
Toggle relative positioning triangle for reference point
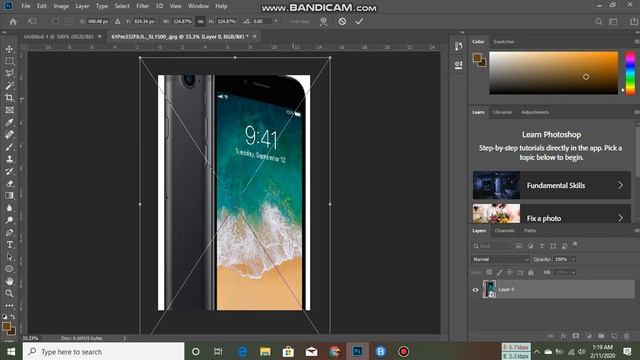118,21
